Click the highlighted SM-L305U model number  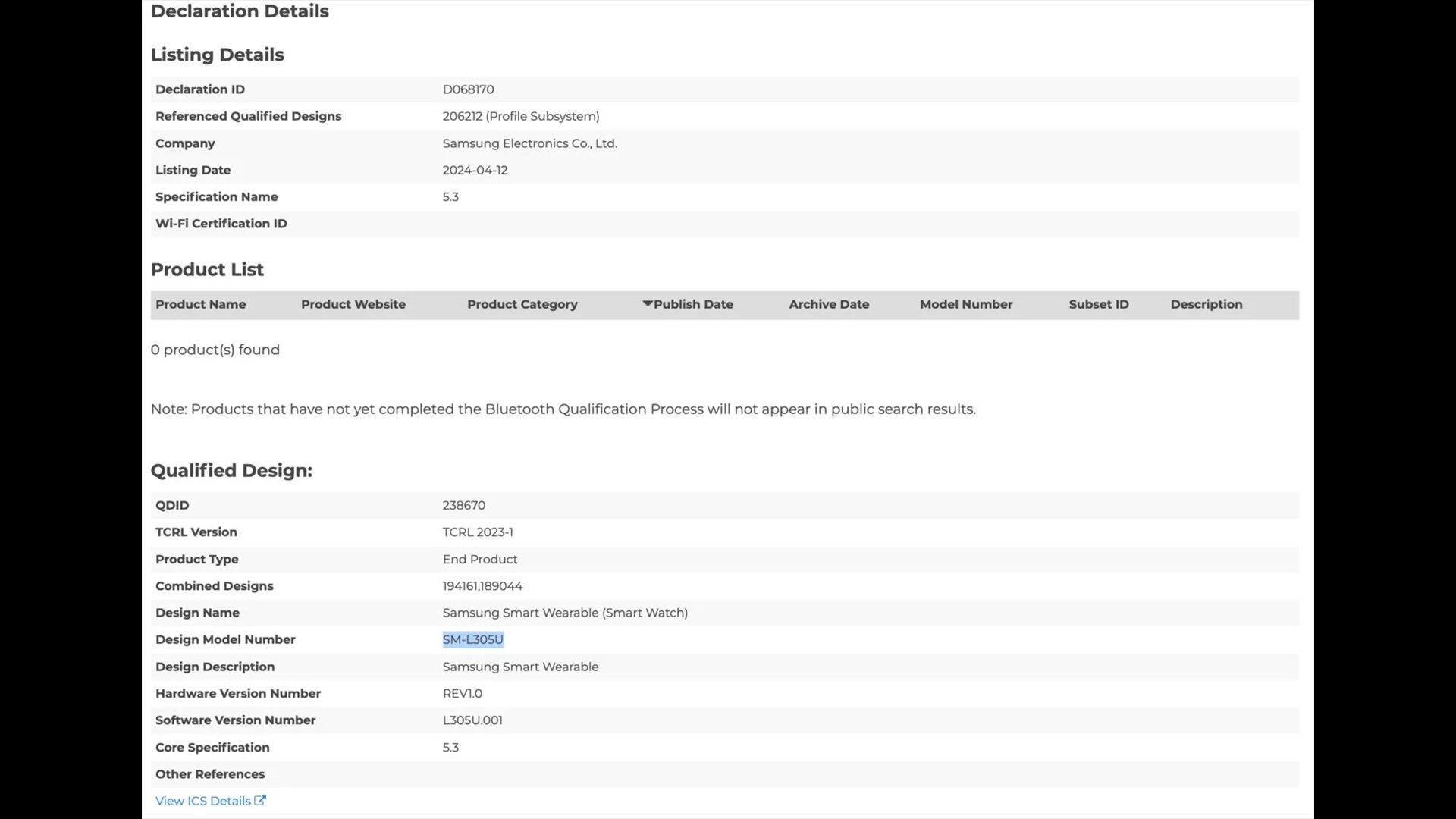[472, 639]
